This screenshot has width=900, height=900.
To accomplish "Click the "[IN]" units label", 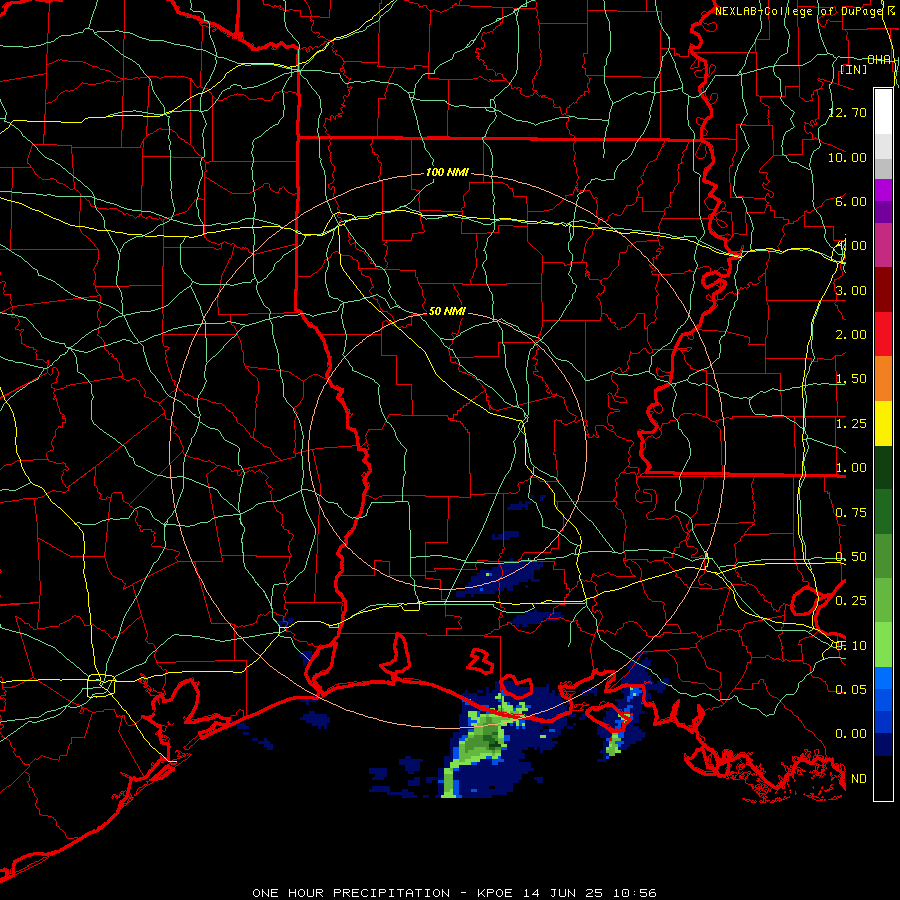I will (x=853, y=69).
